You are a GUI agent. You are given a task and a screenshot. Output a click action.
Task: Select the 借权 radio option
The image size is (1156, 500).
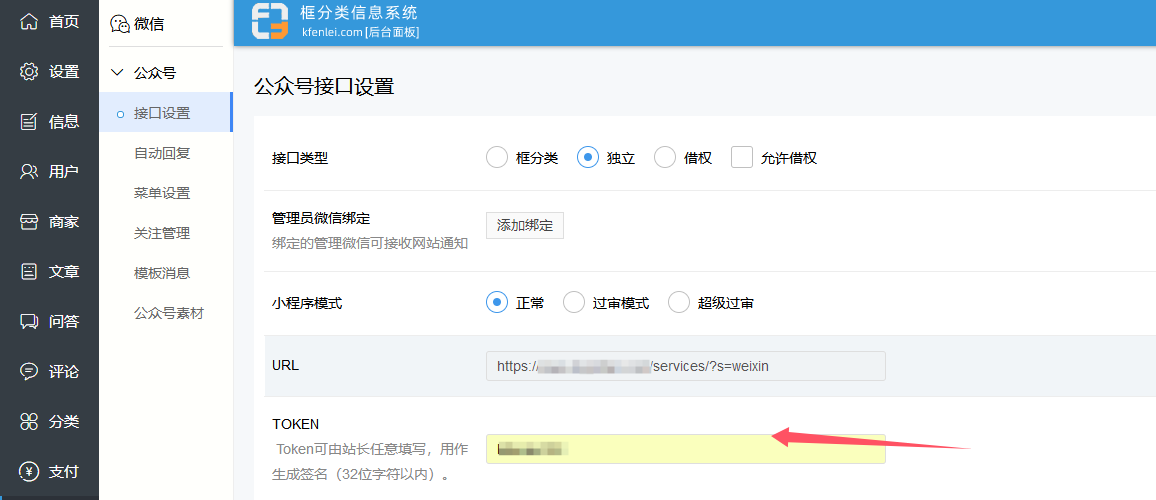click(665, 158)
